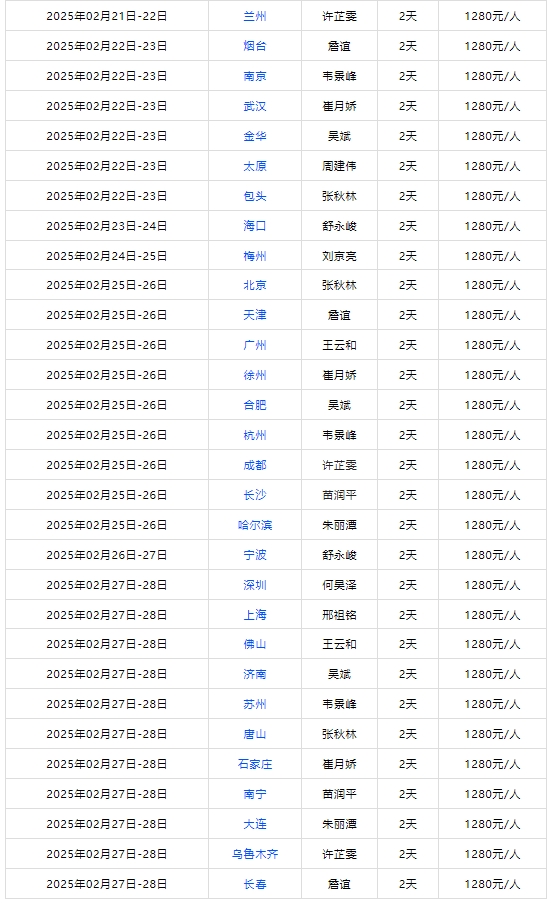
Task: Open the 烟台 city link
Action: [254, 46]
